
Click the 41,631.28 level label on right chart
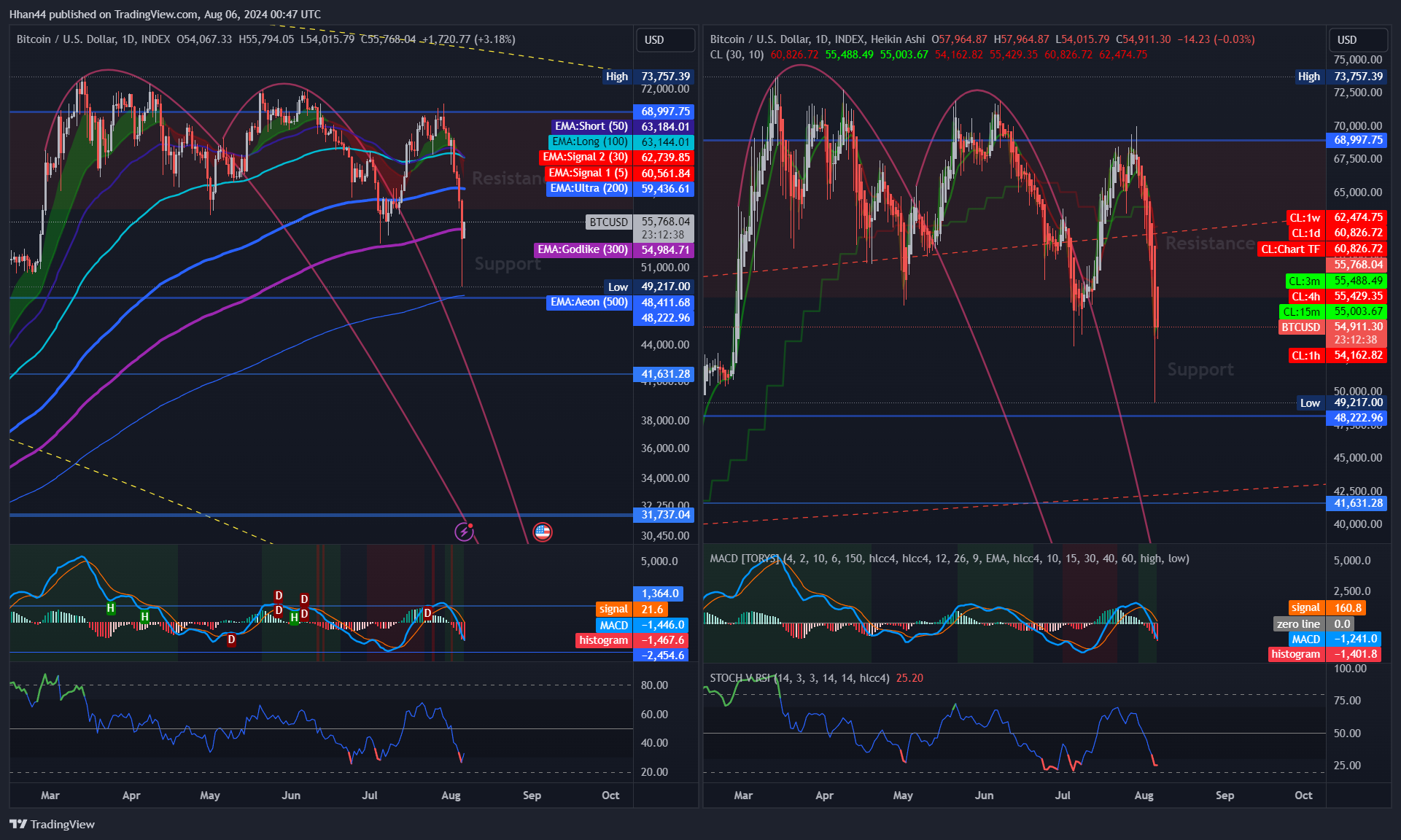(x=1357, y=503)
